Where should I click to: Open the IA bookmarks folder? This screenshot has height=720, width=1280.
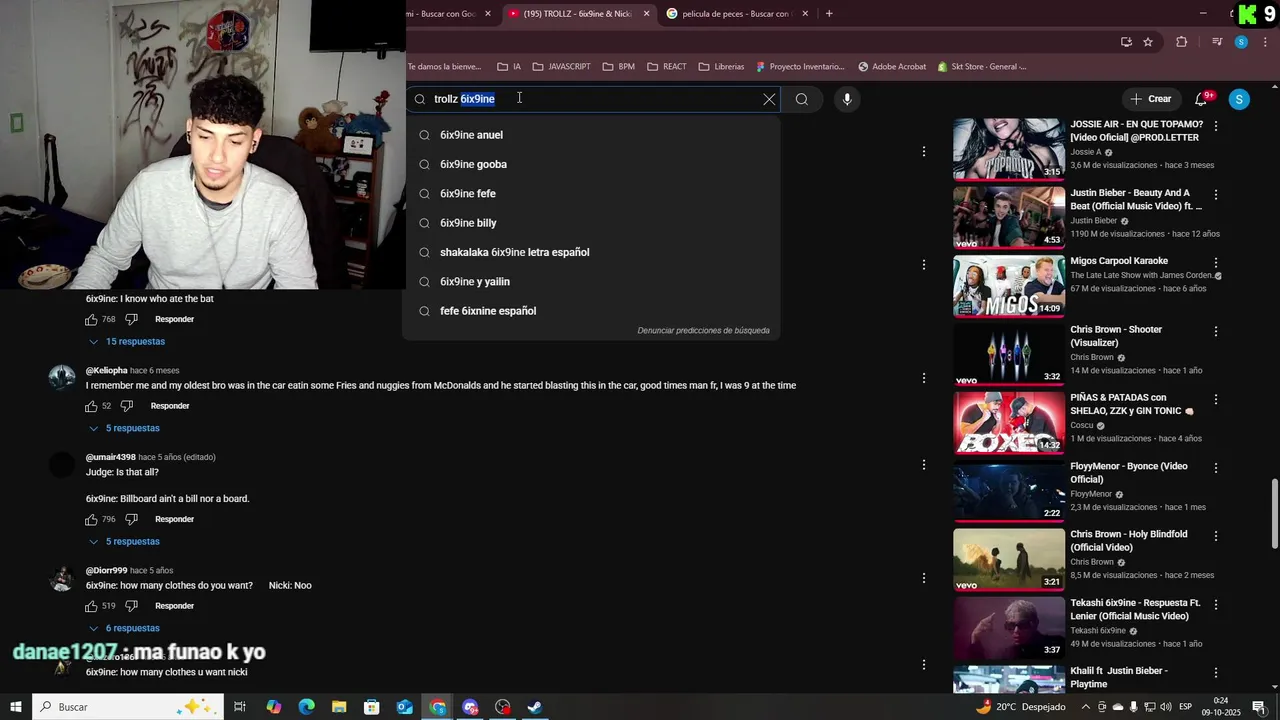click(x=509, y=67)
